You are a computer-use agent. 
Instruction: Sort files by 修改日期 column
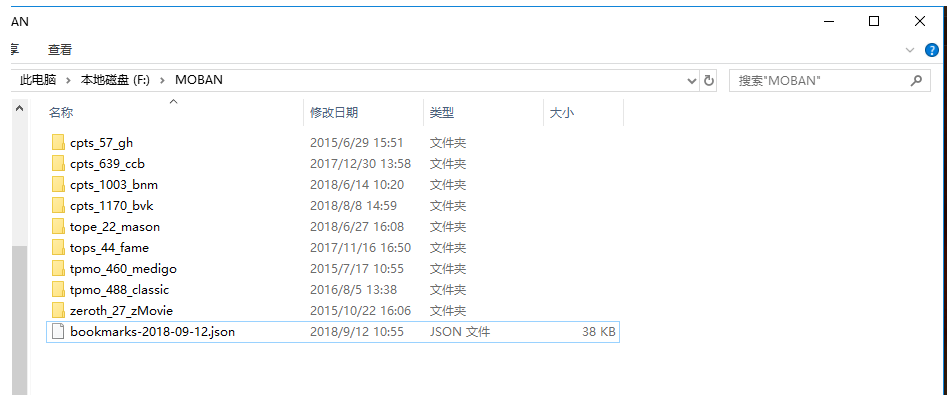(334, 112)
